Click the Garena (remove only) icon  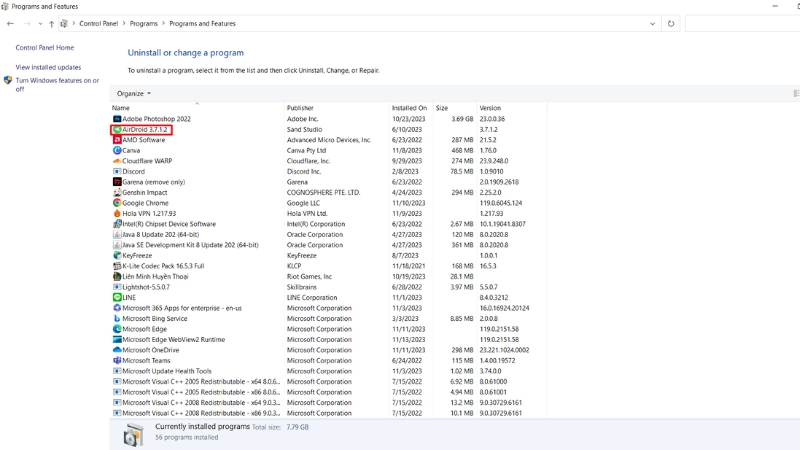point(117,182)
